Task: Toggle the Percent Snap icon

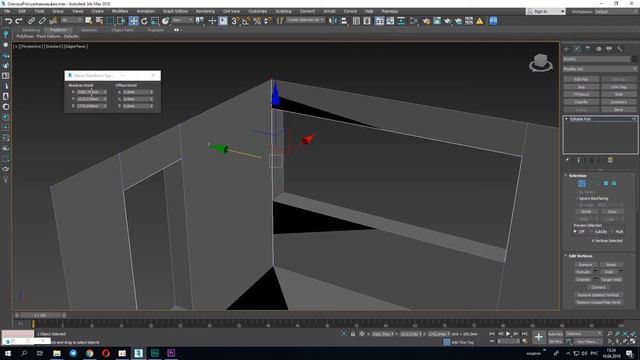Action: pyautogui.click(x=257, y=21)
